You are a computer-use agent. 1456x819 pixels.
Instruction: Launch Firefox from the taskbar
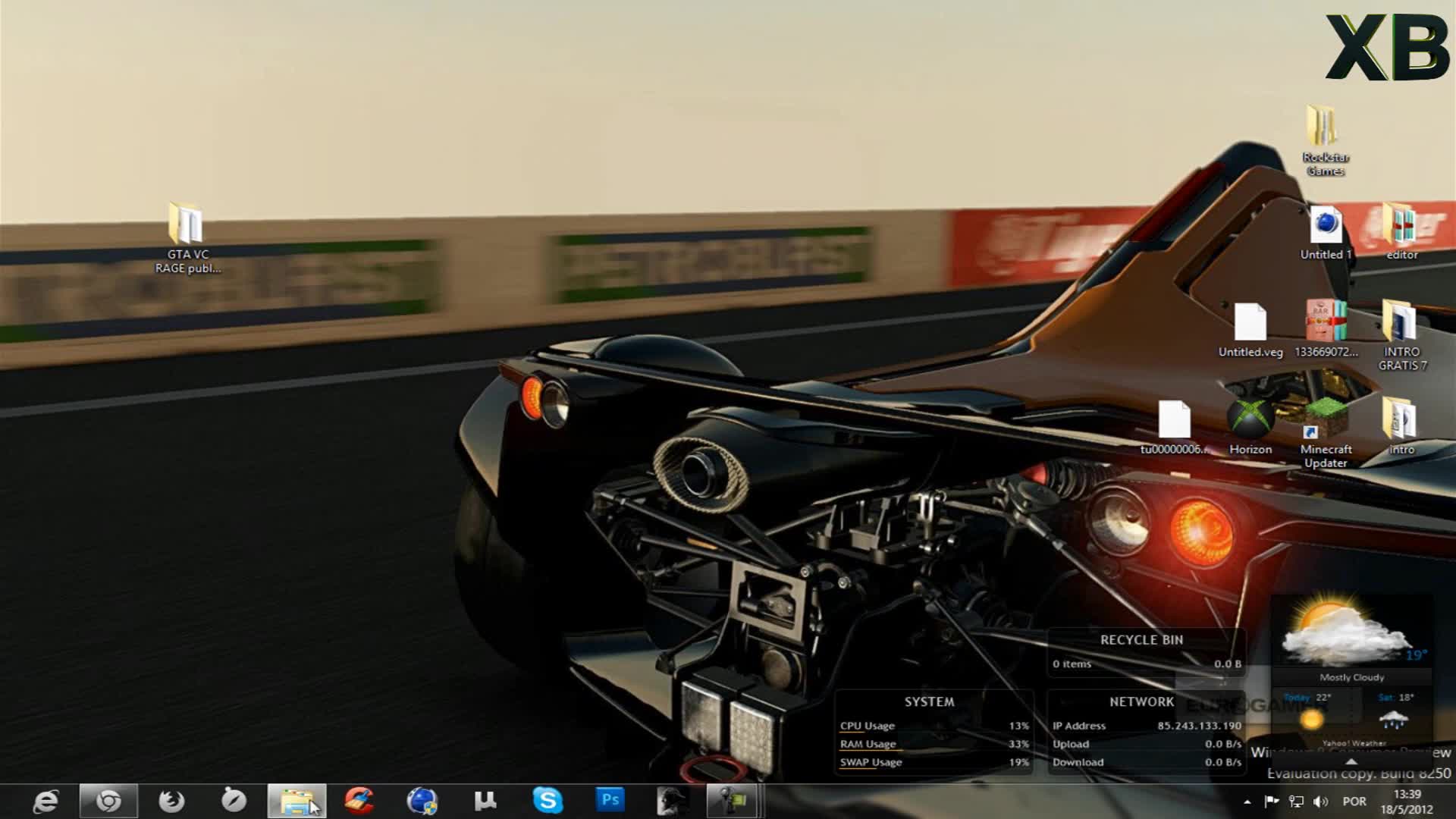(171, 801)
